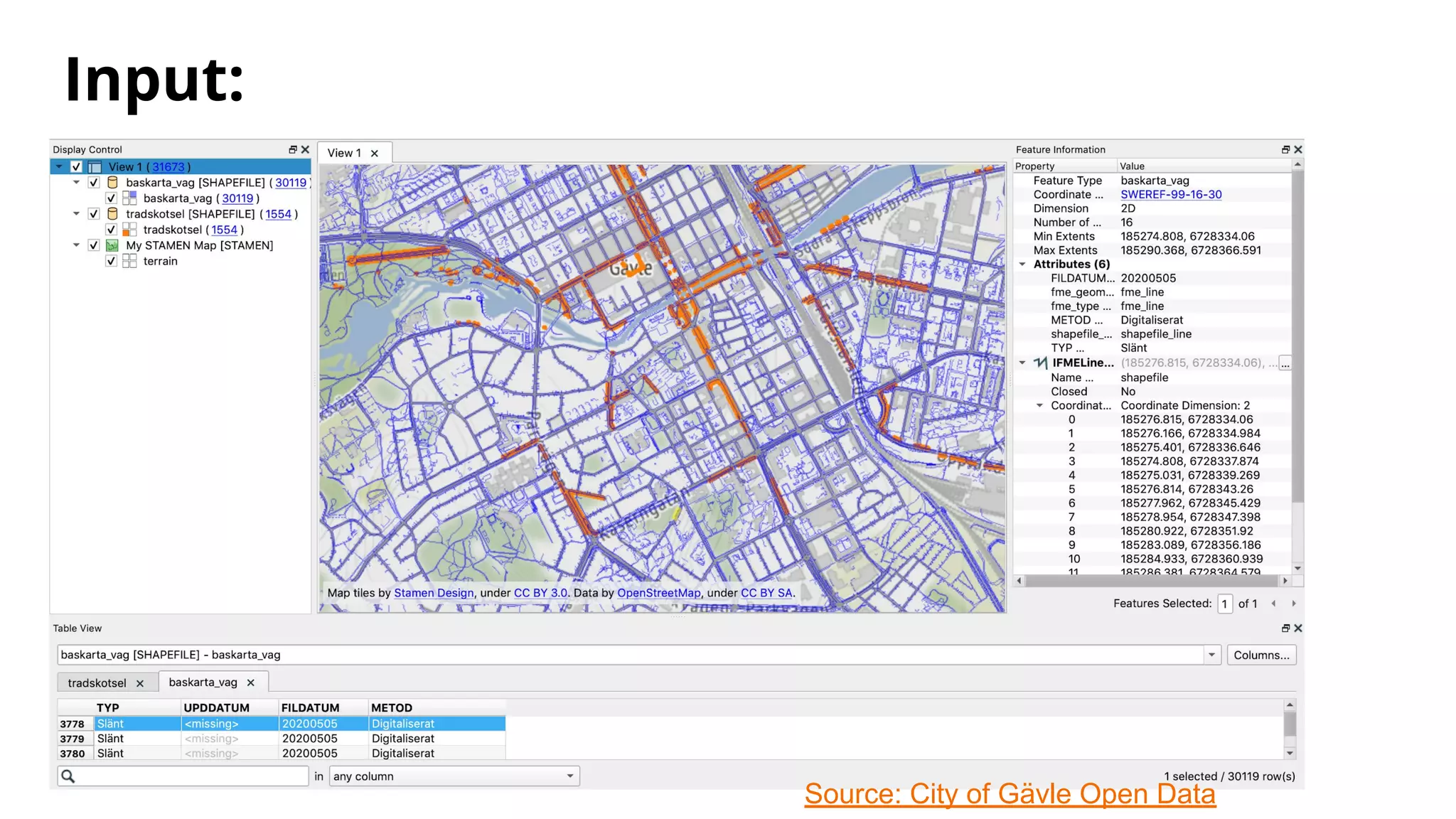Collapse the Coordinates list expander
Image resolution: width=1456 pixels, height=819 pixels.
tap(1039, 406)
